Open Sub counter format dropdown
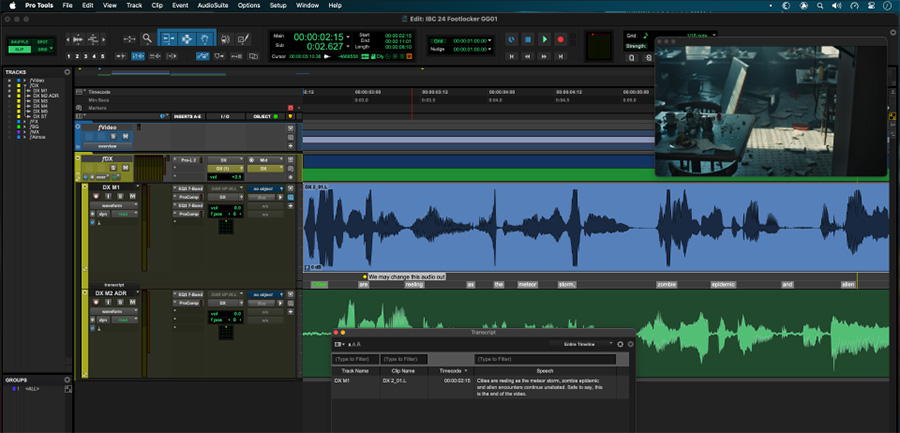Image resolution: width=900 pixels, height=433 pixels. click(x=348, y=47)
